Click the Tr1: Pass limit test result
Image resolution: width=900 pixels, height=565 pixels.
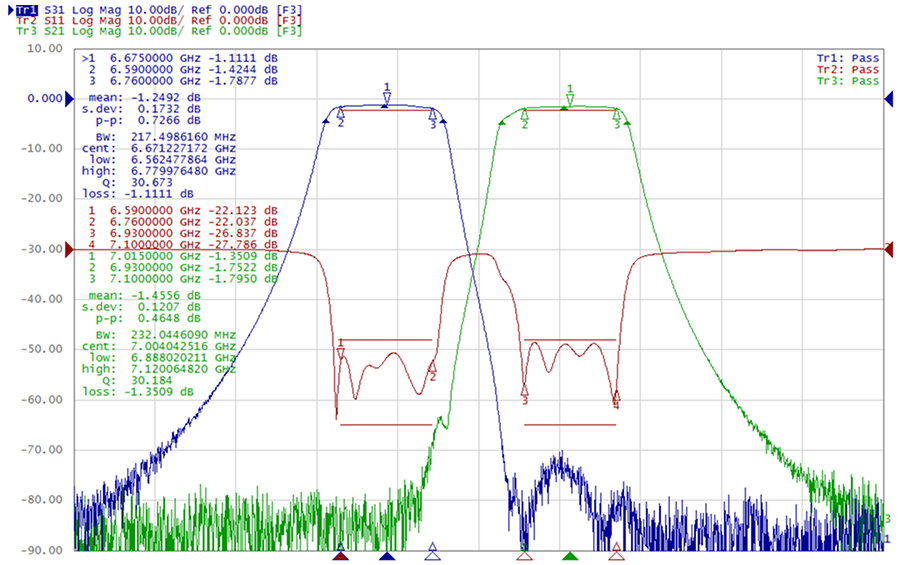[848, 58]
